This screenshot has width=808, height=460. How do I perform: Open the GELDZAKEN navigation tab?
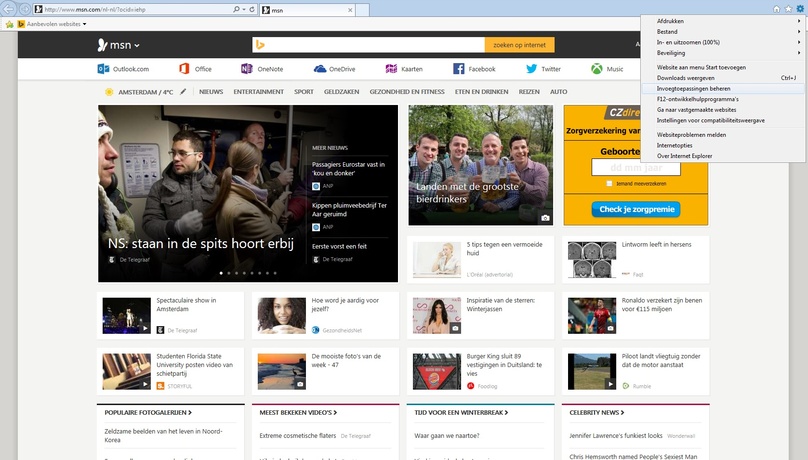pos(341,92)
